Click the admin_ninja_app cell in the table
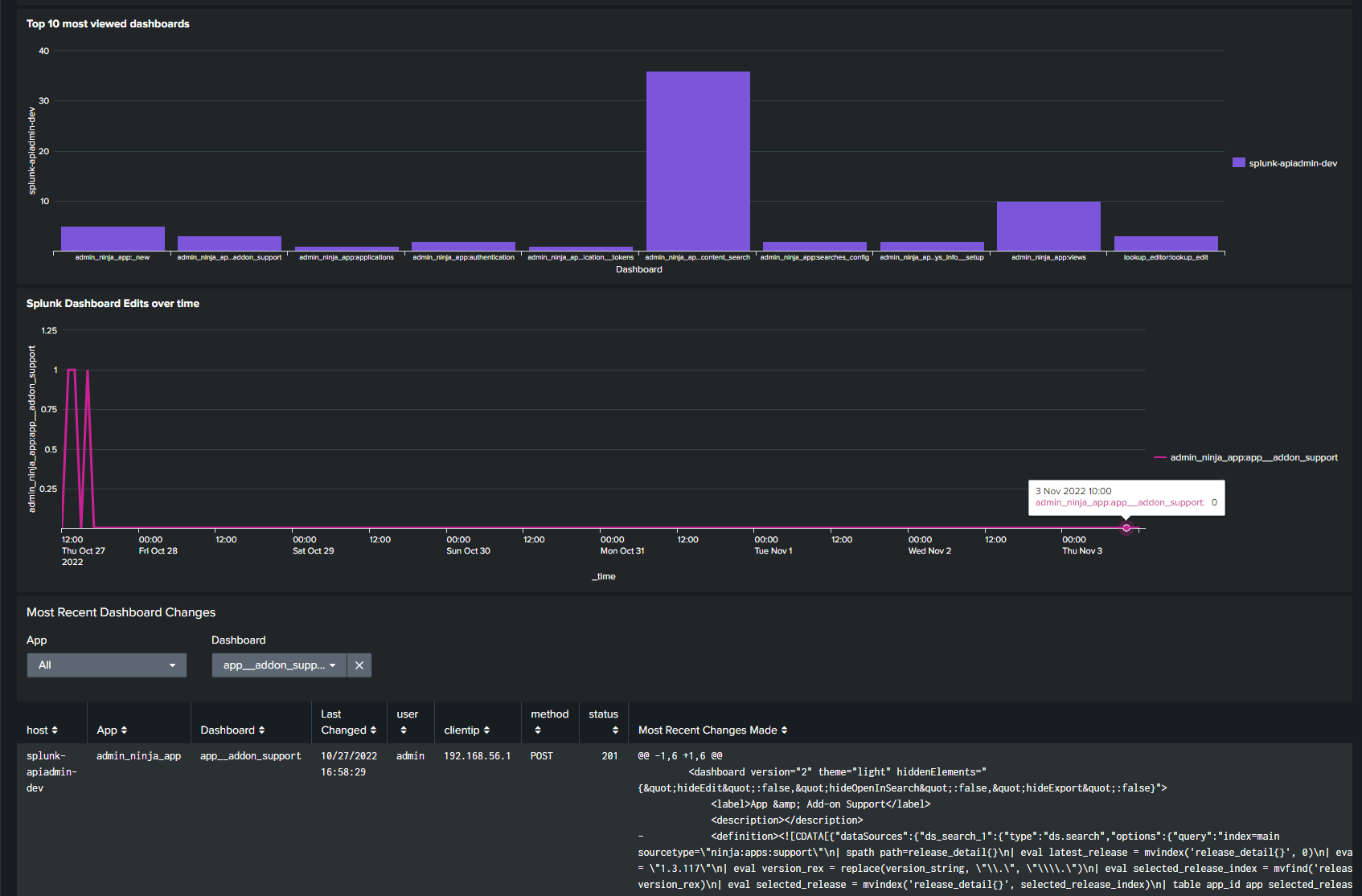 (138, 755)
